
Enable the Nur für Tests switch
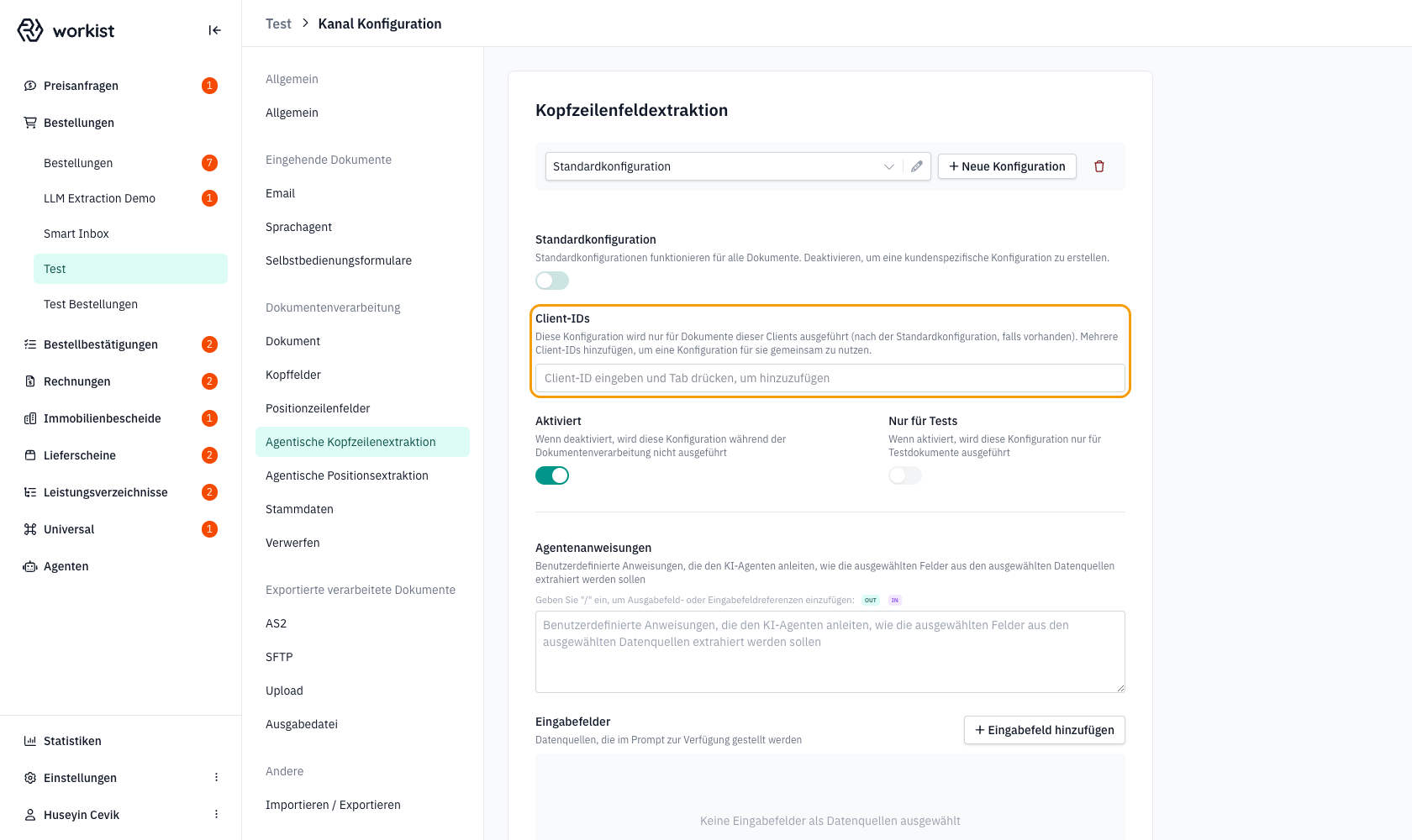point(905,475)
